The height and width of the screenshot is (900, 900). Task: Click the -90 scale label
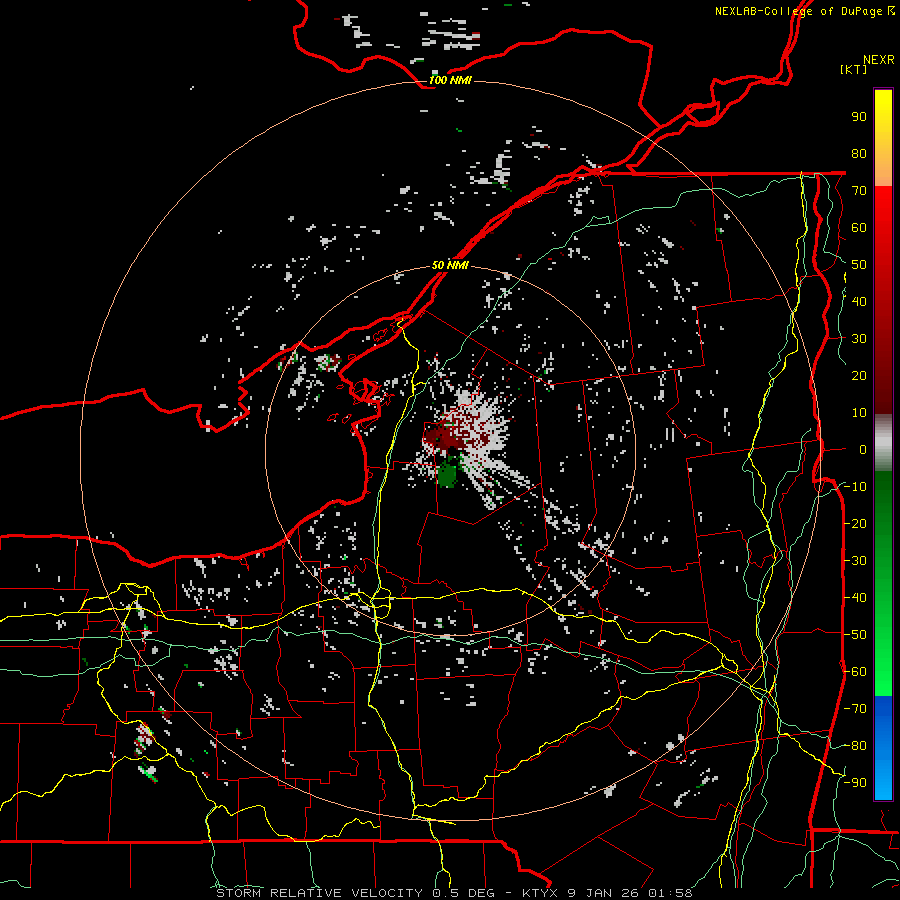pos(855,783)
